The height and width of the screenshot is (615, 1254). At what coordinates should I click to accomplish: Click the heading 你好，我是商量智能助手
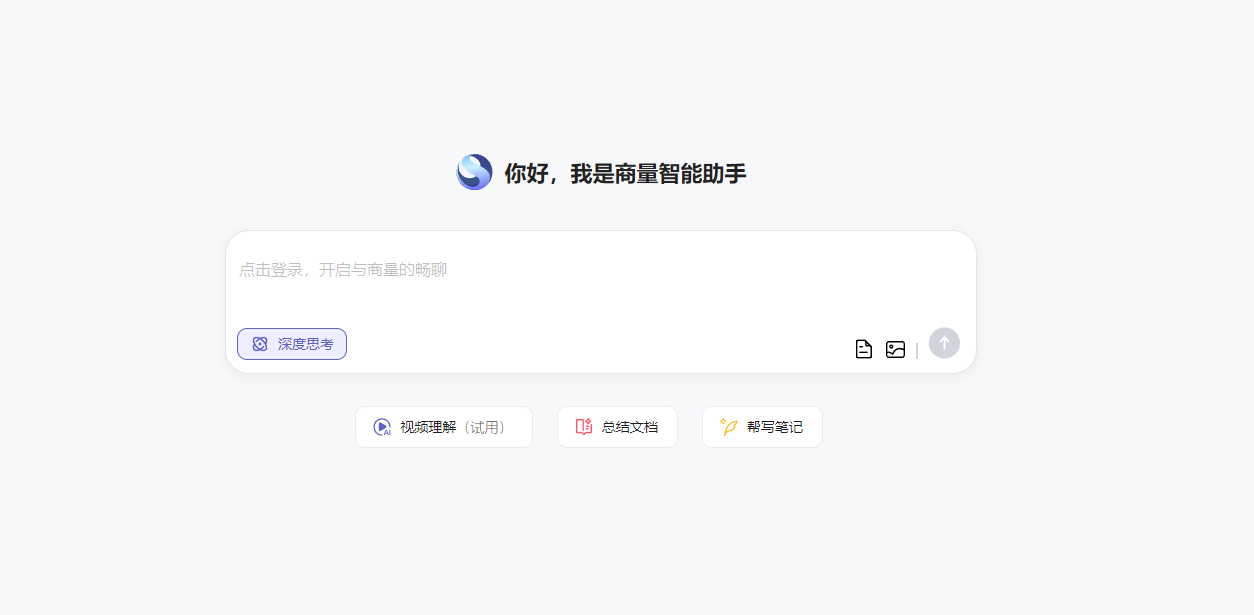coord(625,174)
